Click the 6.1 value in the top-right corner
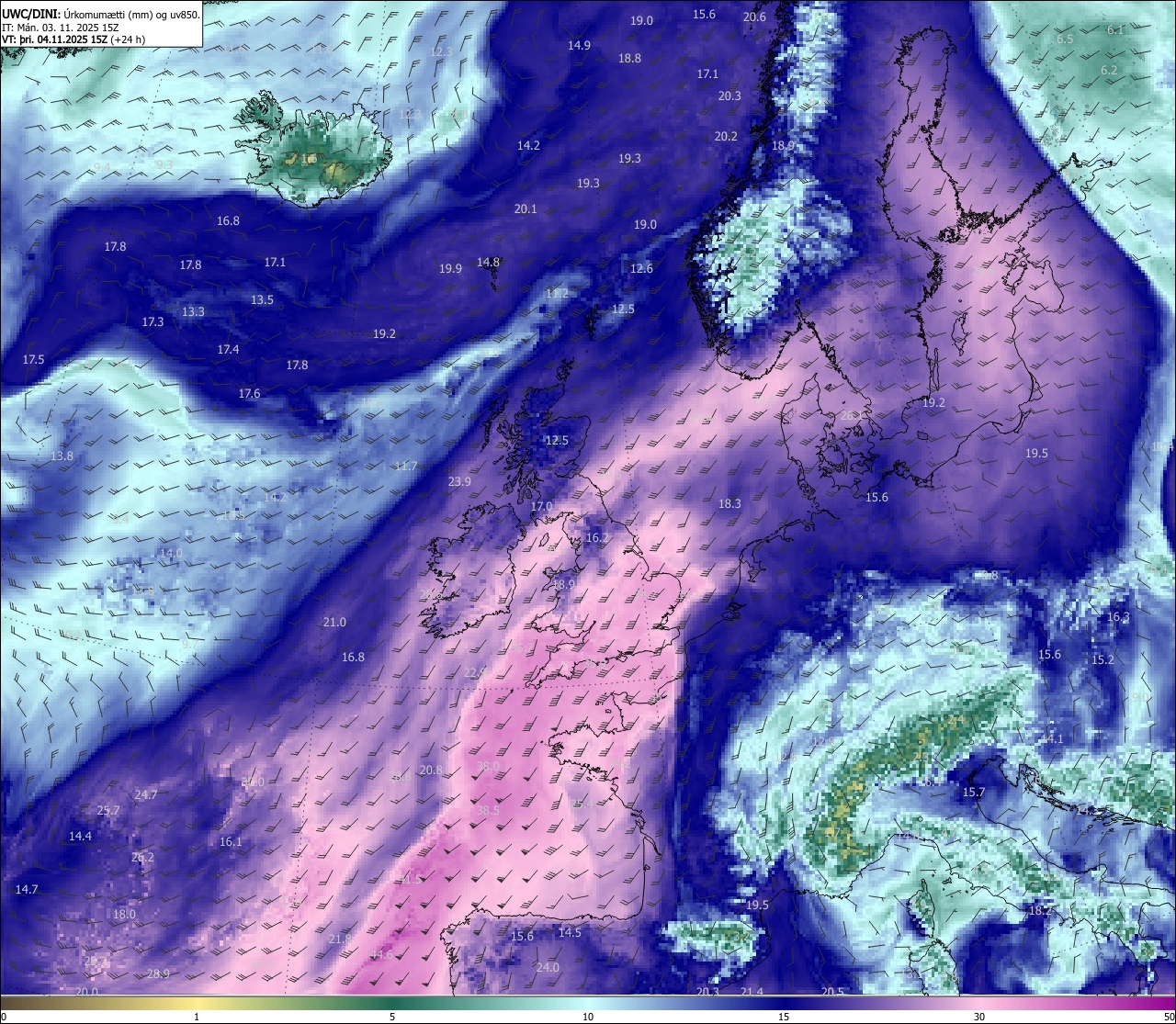Image resolution: width=1176 pixels, height=1024 pixels. point(1115,30)
